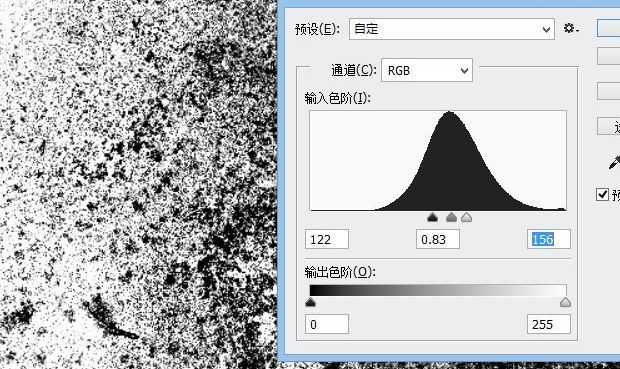Open the preset options gear menu
620x369 pixels.
coord(571,28)
